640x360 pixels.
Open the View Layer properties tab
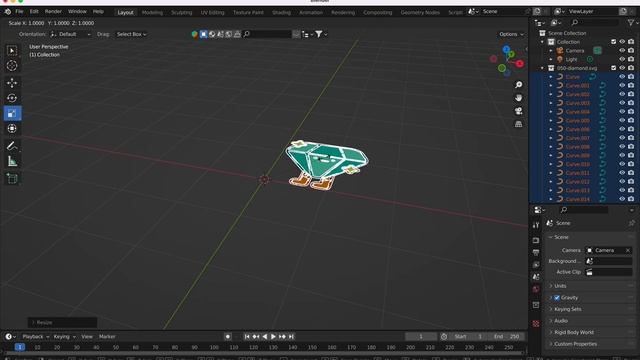[536, 265]
